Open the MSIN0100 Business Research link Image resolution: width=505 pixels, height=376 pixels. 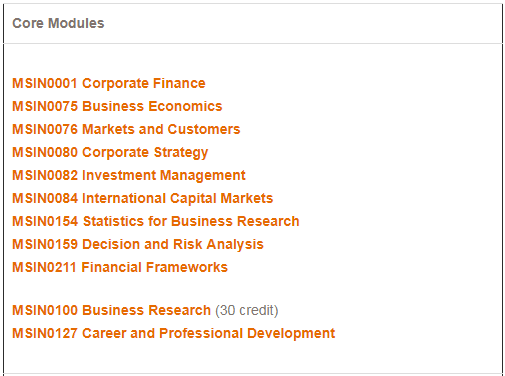[111, 310]
